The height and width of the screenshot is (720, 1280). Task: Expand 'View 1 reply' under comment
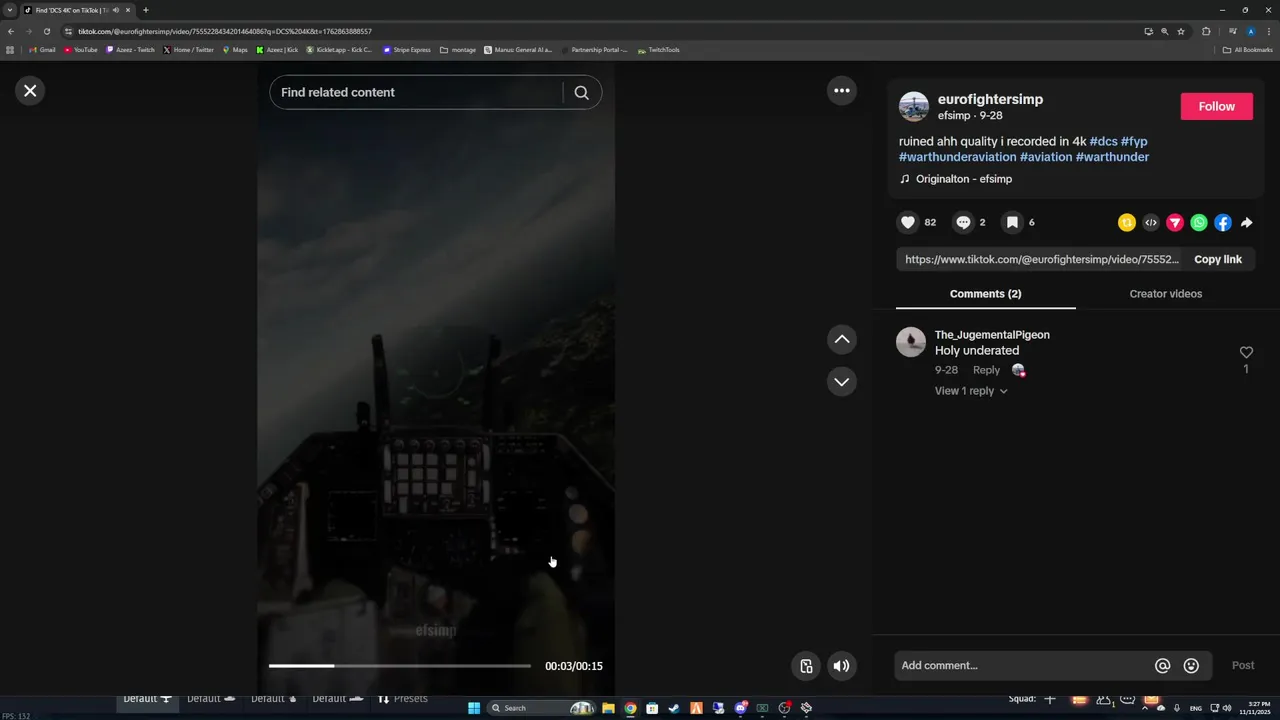(x=971, y=391)
